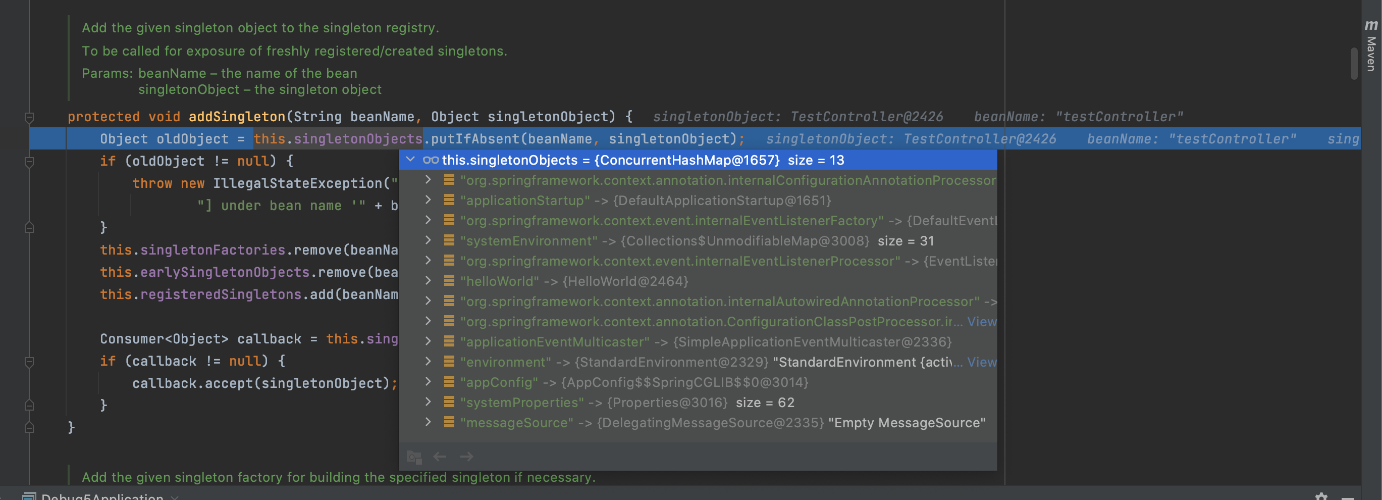Expand the "appConfig" entry node
This screenshot has width=1382, height=500.
[428, 383]
